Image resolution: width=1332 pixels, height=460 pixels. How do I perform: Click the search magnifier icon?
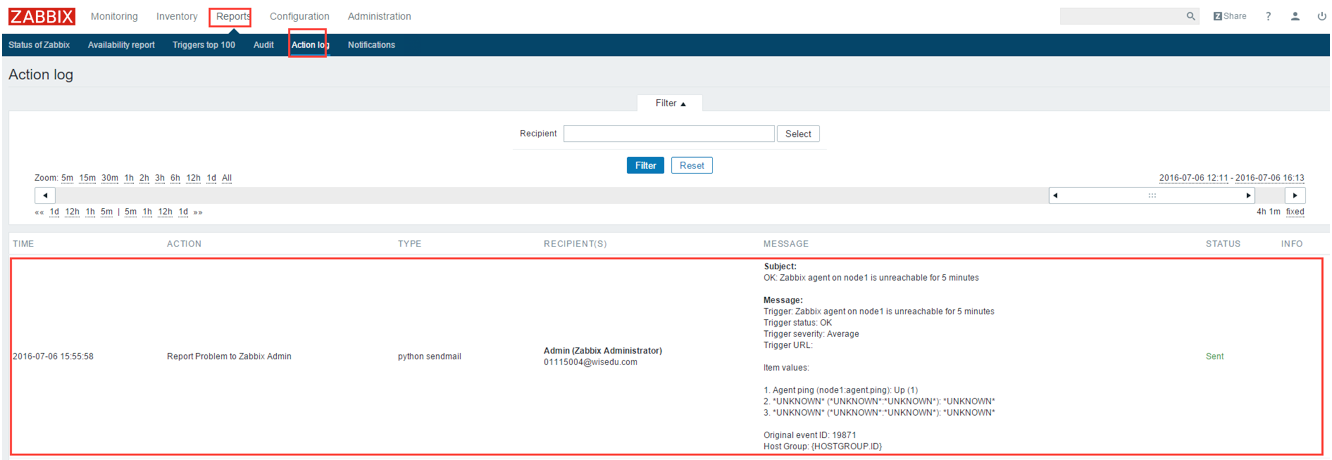coord(1191,17)
